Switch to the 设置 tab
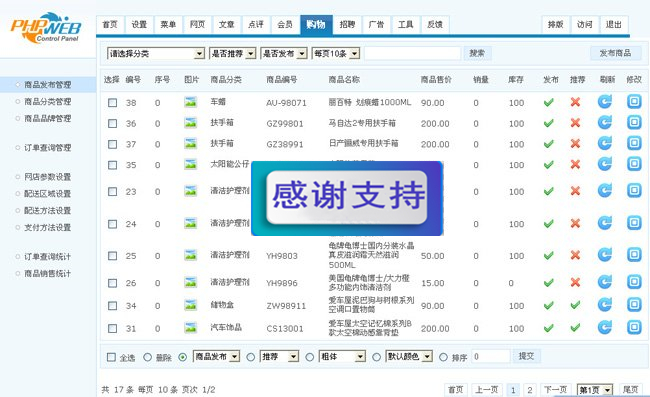The height and width of the screenshot is (397, 650). (x=139, y=24)
